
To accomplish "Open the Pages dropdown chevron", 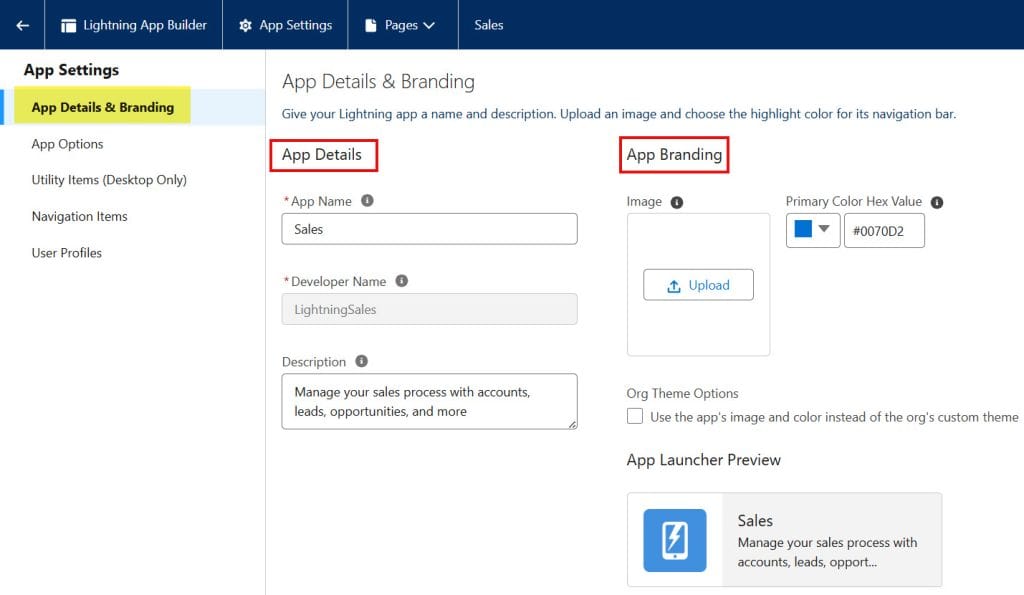I will point(429,25).
